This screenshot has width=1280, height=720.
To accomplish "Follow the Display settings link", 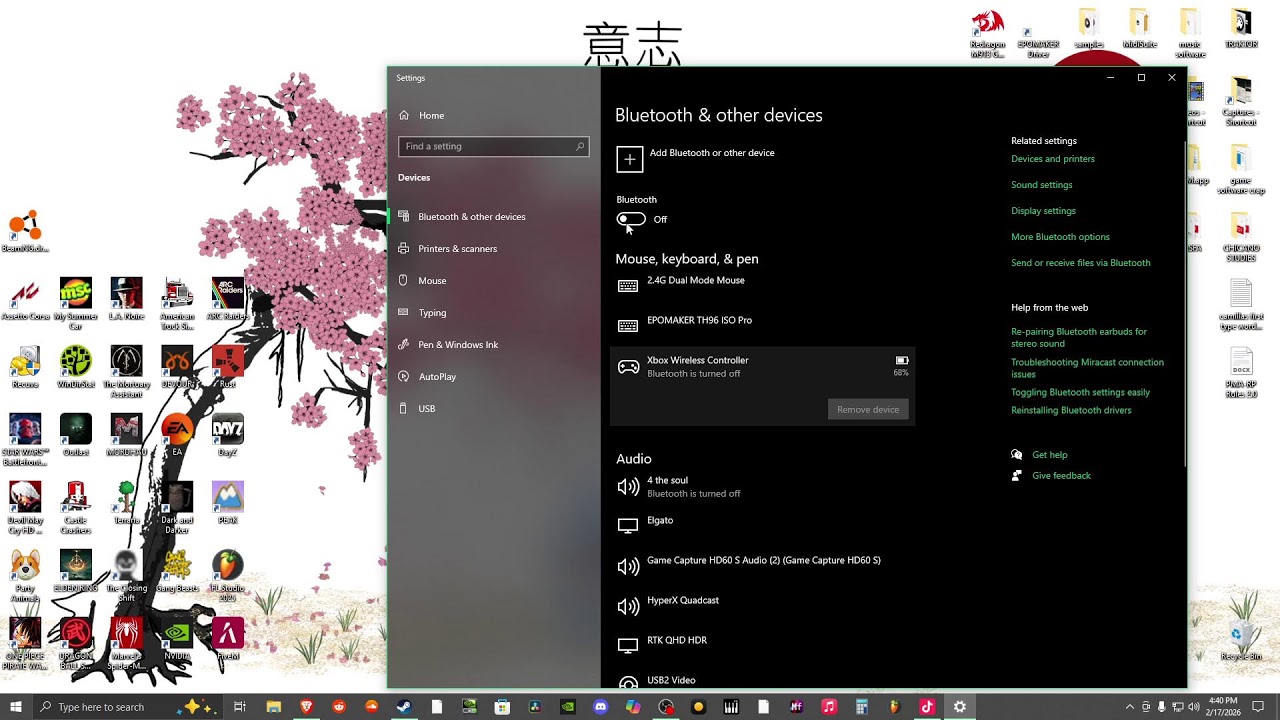I will coord(1044,211).
